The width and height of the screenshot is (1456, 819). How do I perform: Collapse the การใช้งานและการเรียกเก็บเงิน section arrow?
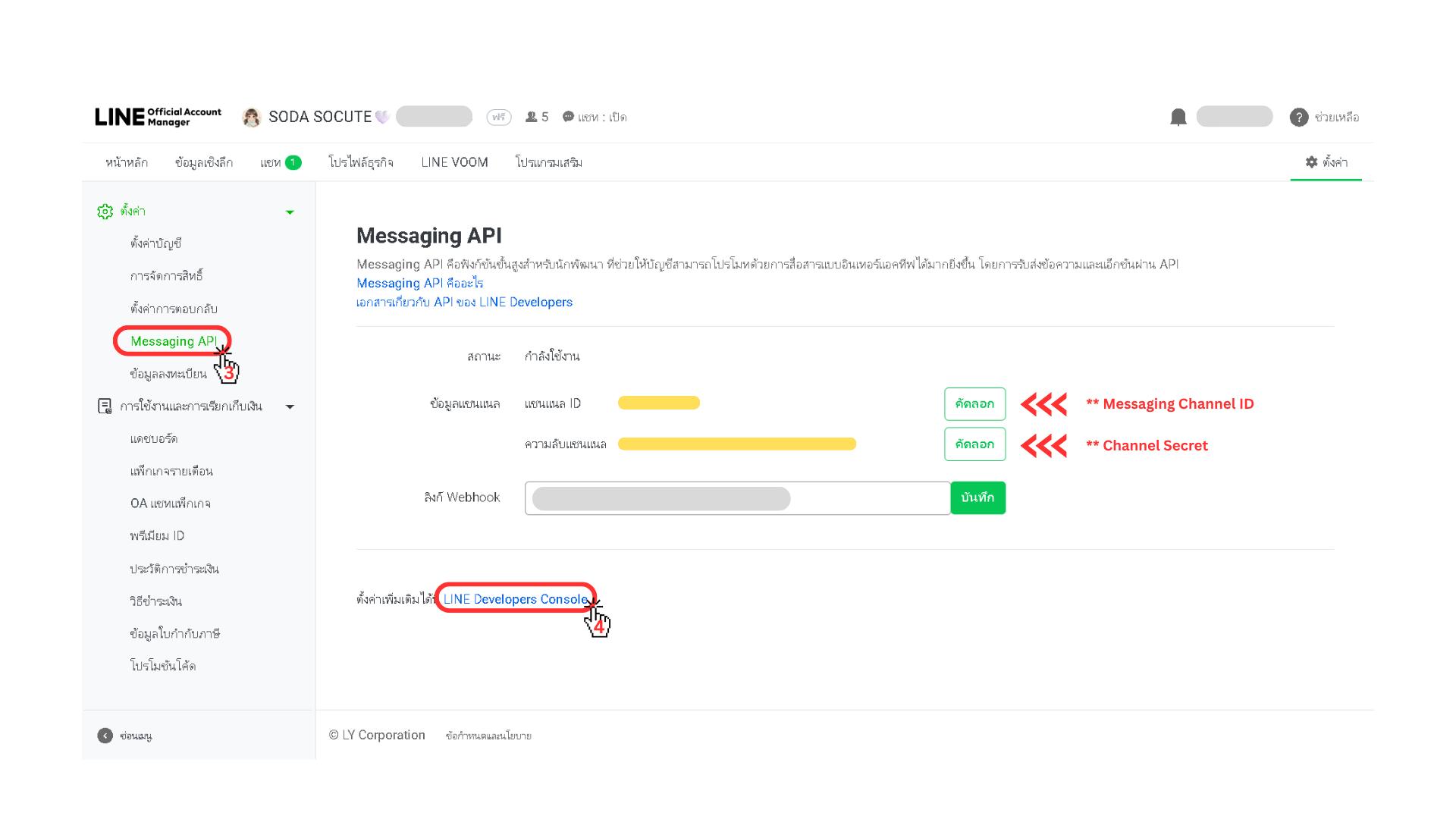coord(290,407)
